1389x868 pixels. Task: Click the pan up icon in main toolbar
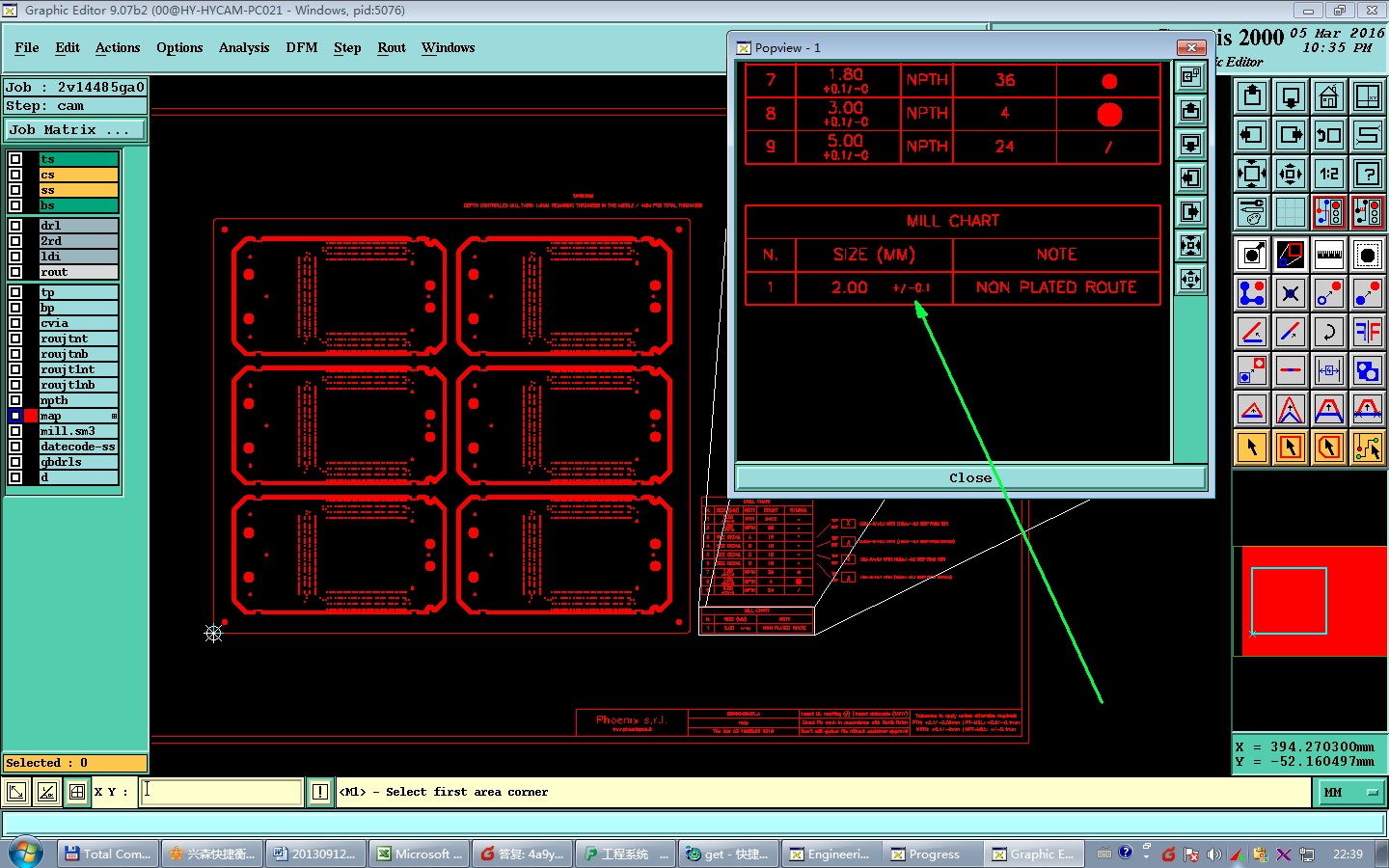click(1252, 96)
